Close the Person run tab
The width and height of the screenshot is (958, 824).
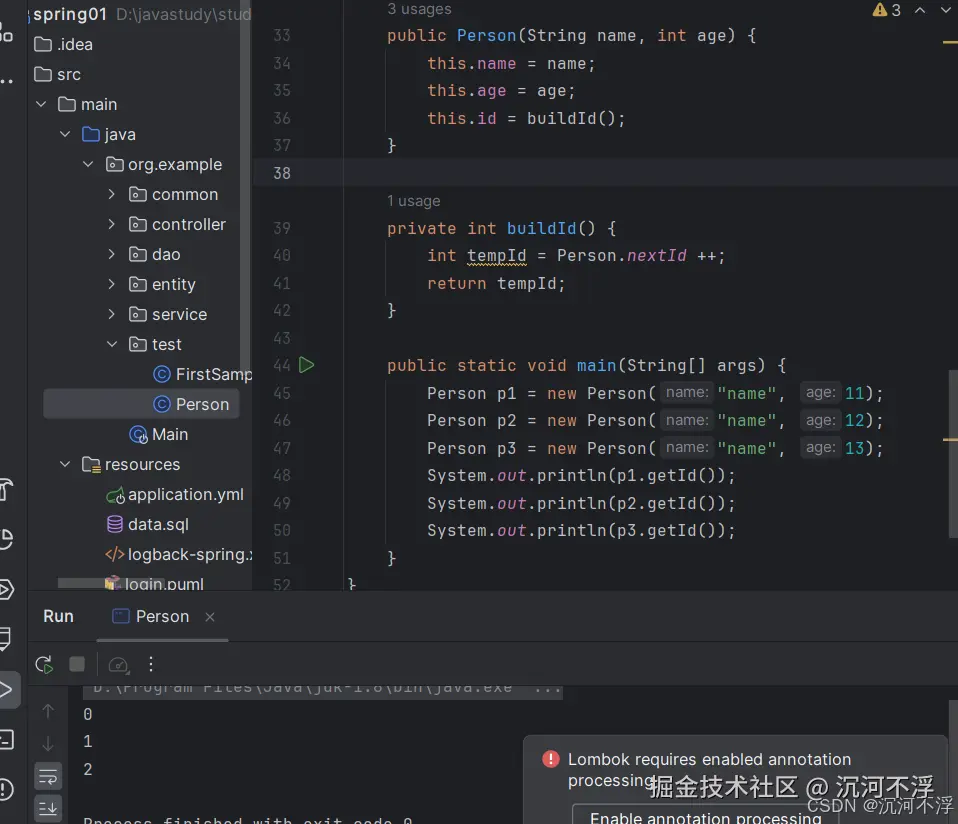210,617
